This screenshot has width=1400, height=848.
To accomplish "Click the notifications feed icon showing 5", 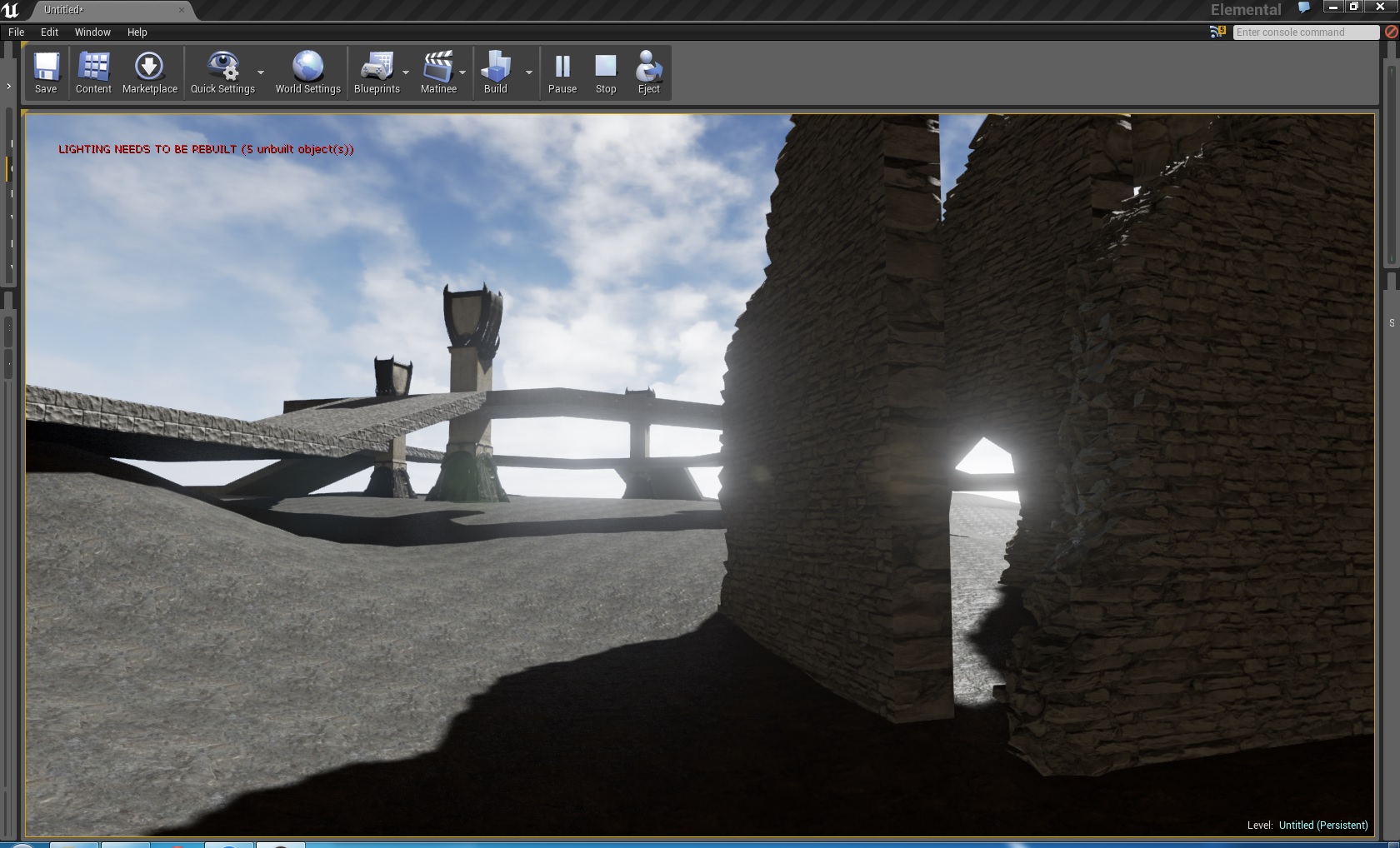I will [x=1217, y=32].
